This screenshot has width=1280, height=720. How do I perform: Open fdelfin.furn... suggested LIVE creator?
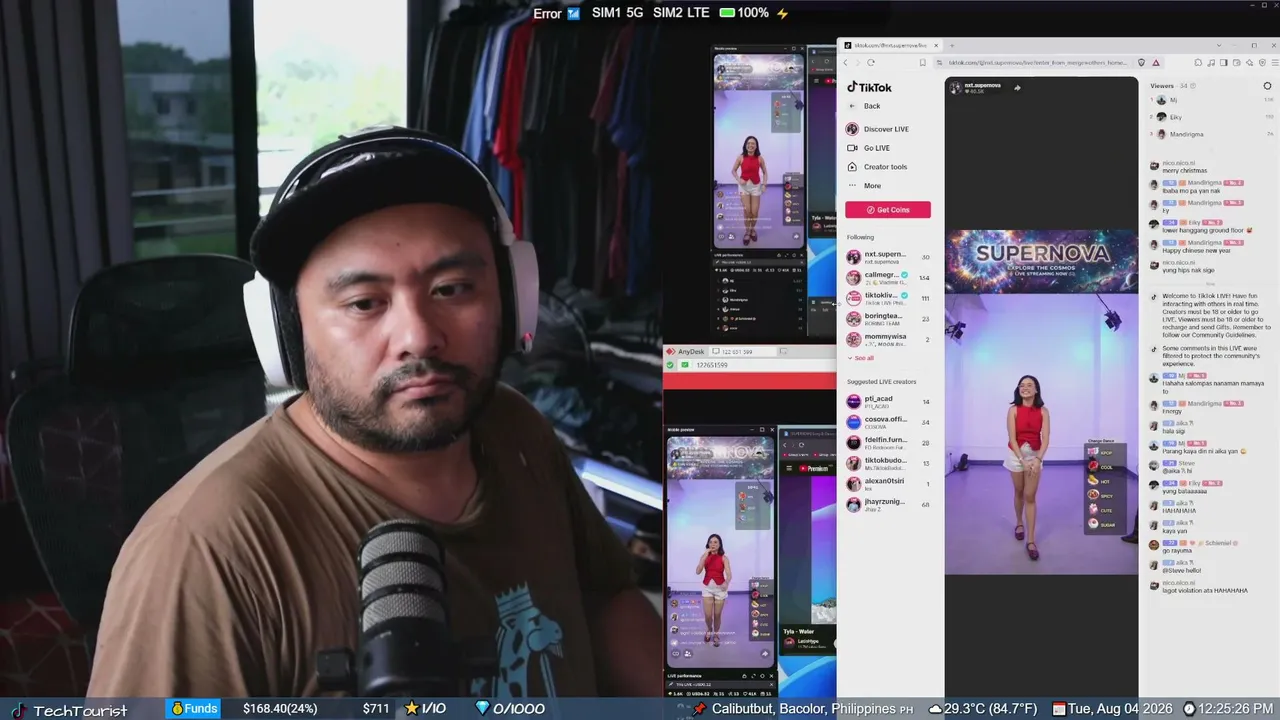tap(888, 442)
